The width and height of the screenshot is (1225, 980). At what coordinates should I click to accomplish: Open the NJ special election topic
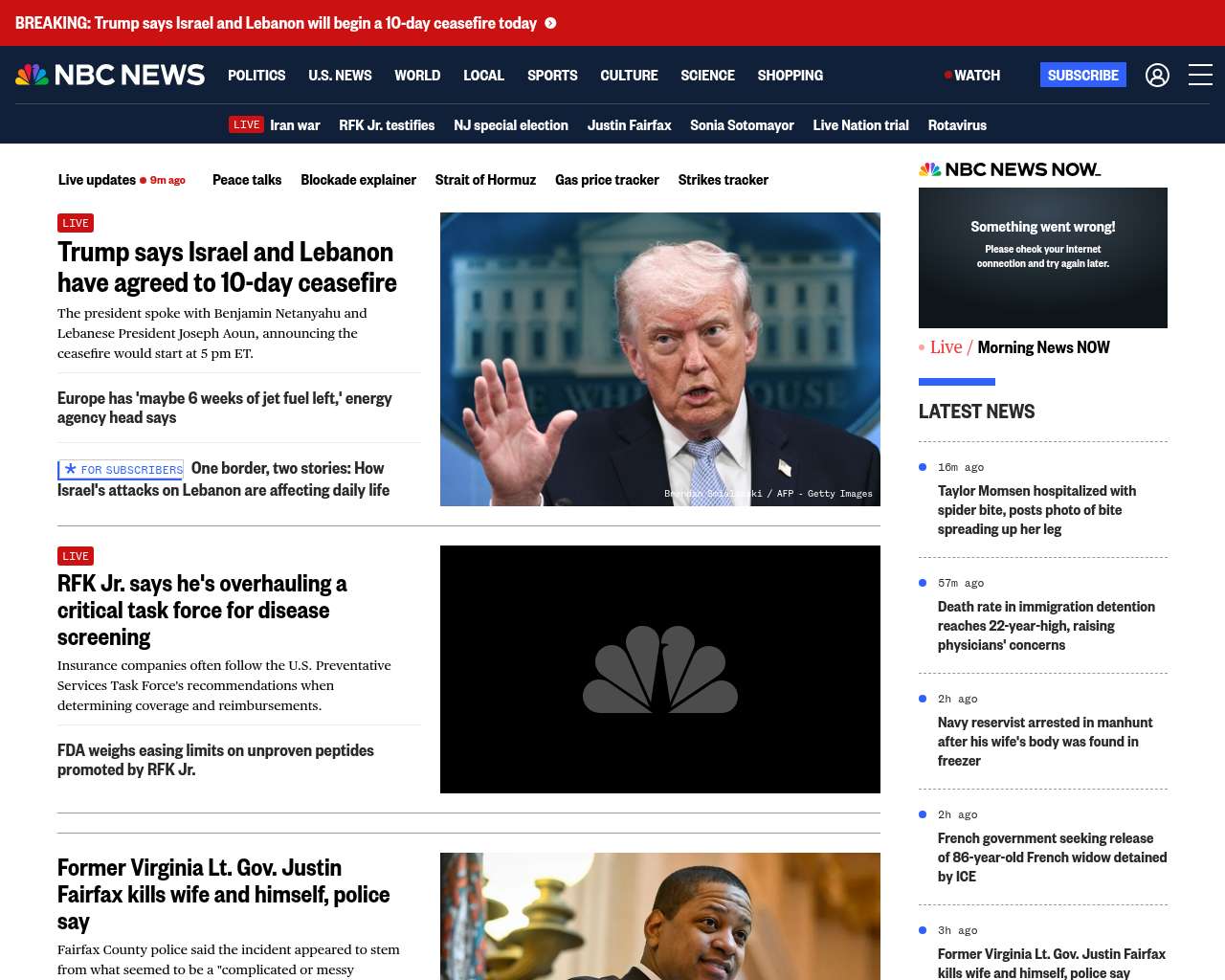tap(511, 124)
